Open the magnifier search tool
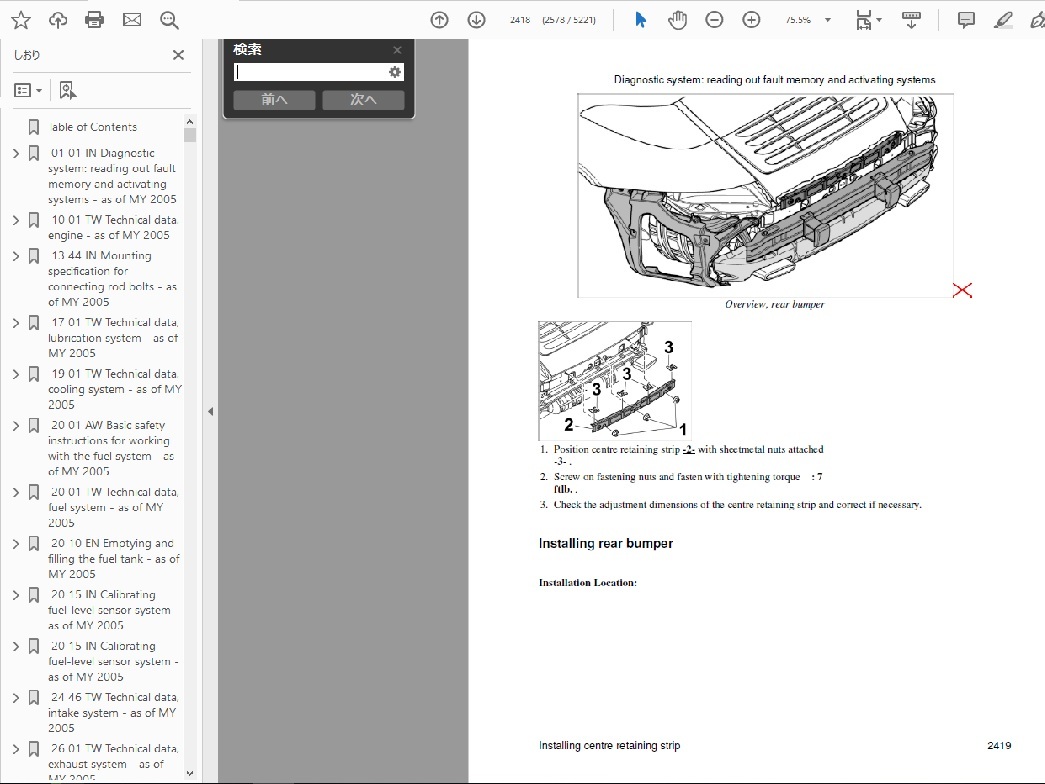The image size is (1045, 784). (169, 21)
